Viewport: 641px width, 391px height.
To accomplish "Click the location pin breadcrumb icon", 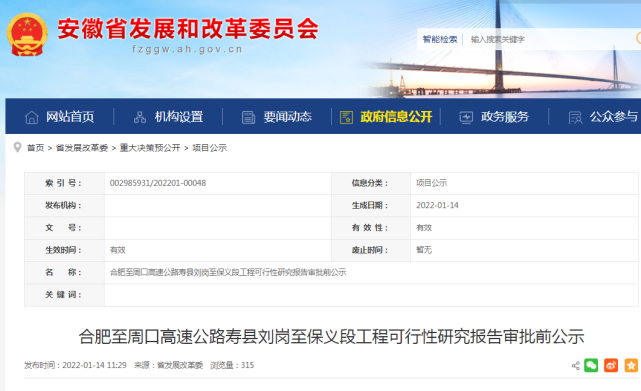I will coord(17,147).
